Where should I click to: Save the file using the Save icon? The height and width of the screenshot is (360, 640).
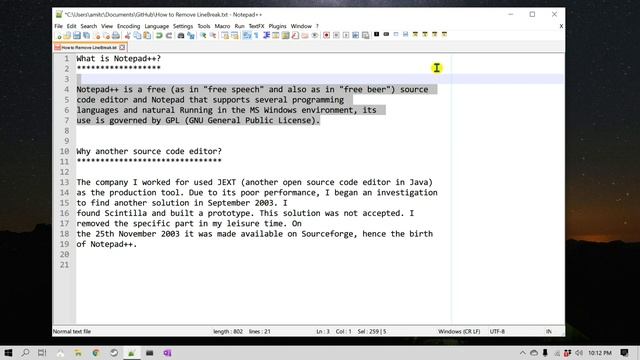point(77,36)
